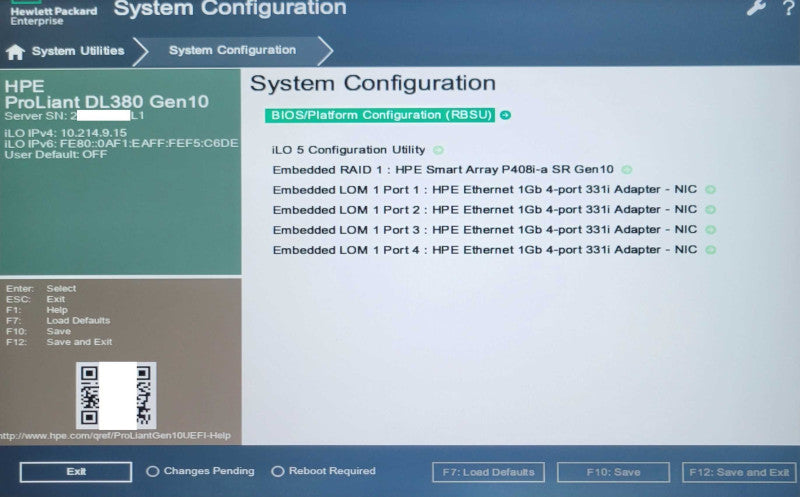Click the iLO IPv4 address 10.214.9.15
800x497 pixels.
click(x=66, y=133)
